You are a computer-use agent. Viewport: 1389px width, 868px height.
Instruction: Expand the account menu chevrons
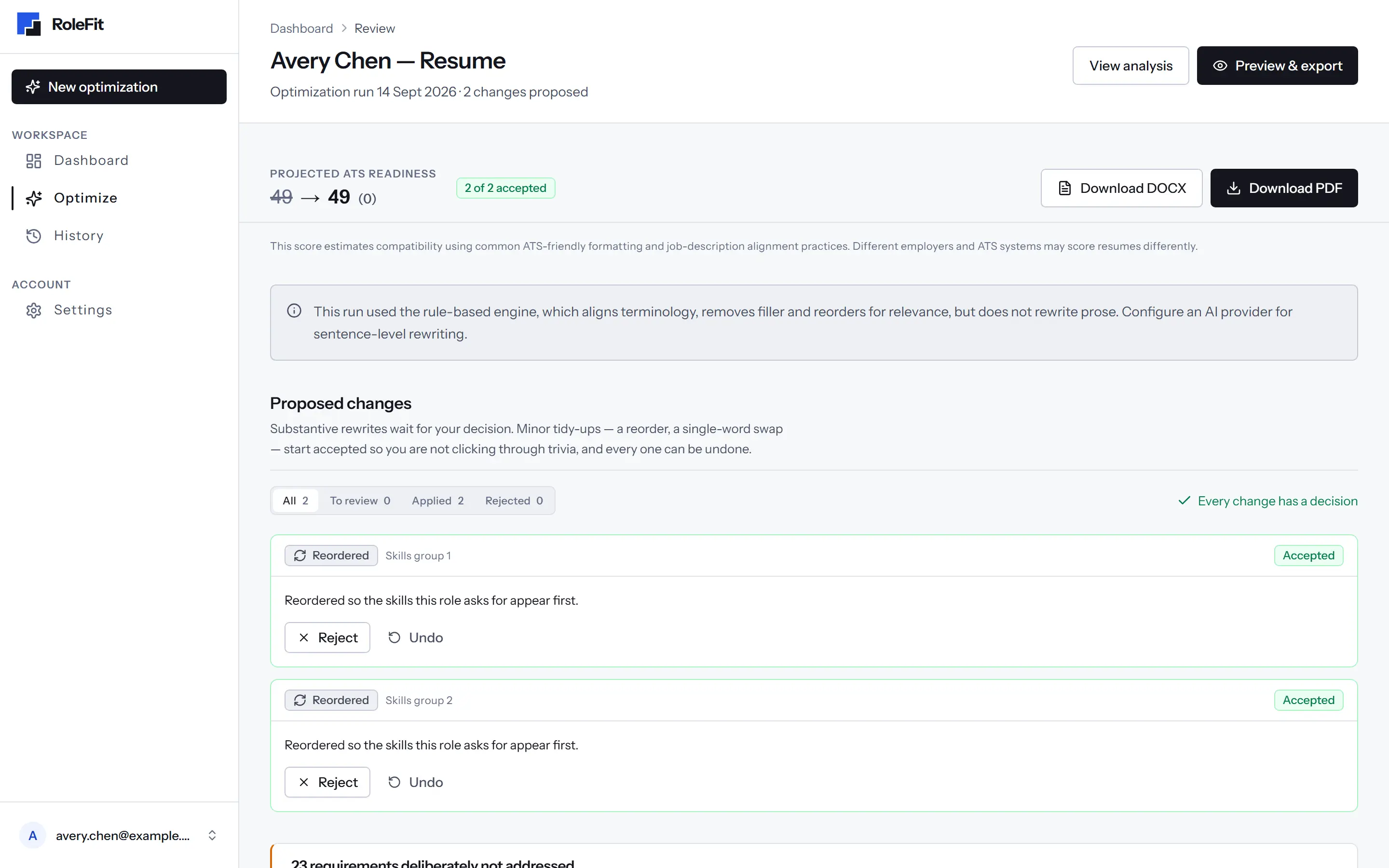(x=212, y=835)
